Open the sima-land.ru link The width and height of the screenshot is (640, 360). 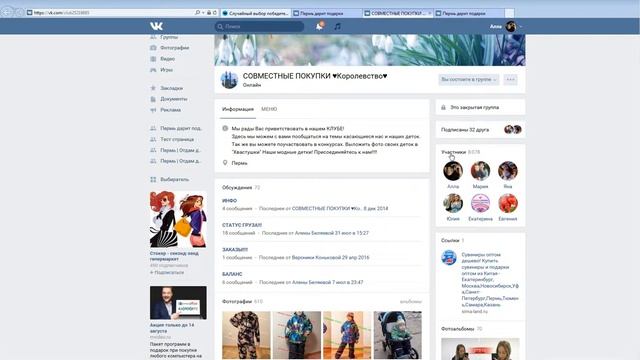(x=474, y=311)
